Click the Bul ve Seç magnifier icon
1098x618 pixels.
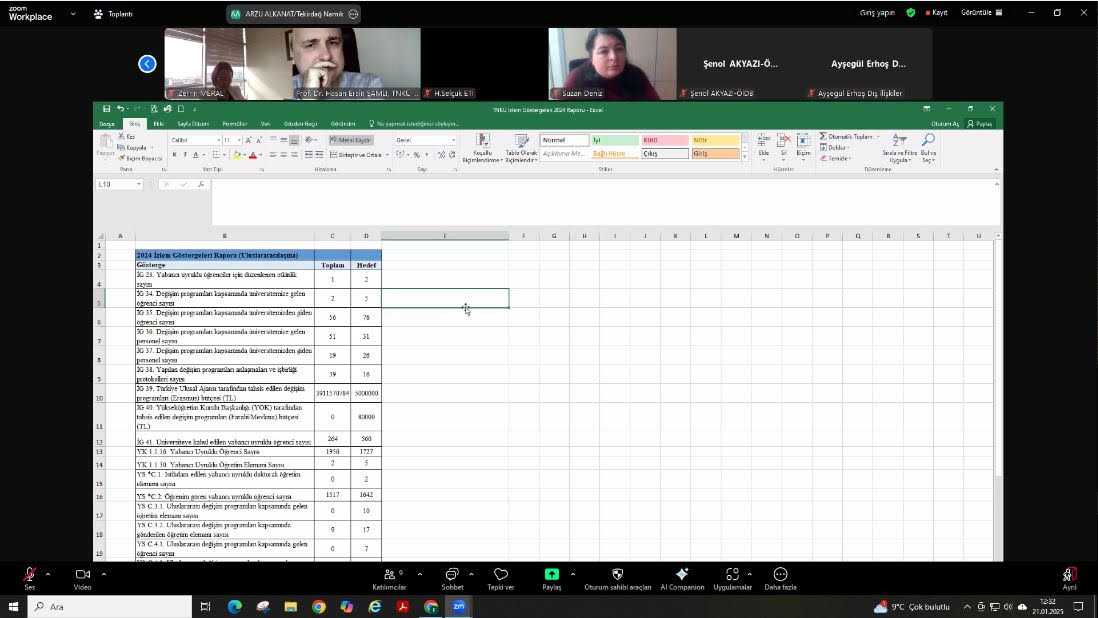tap(929, 140)
